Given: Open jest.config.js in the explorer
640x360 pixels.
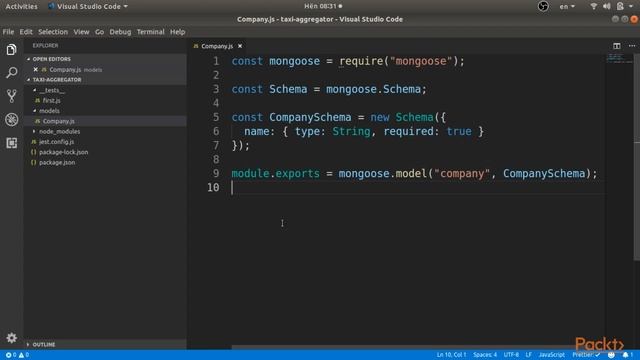Looking at the screenshot, I should click(x=56, y=142).
